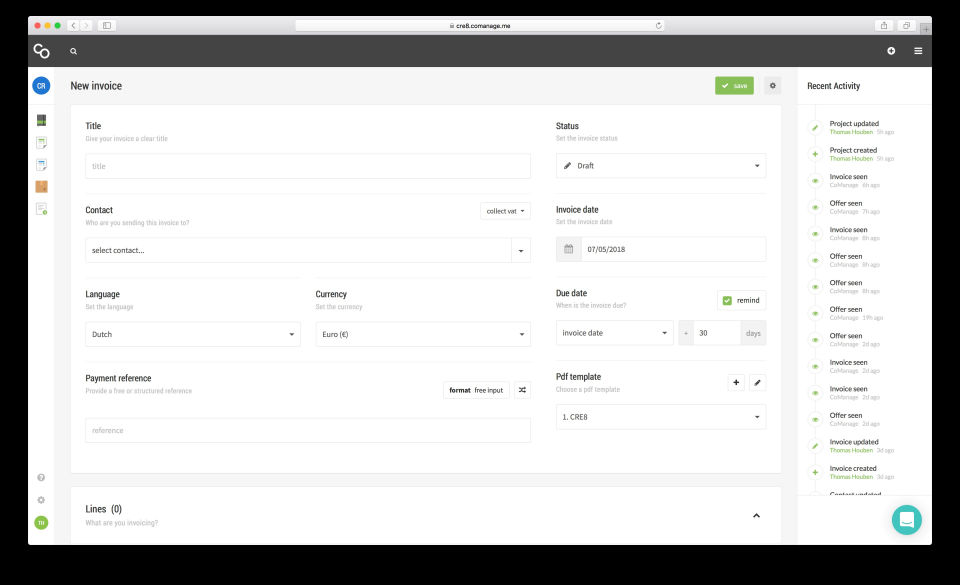Click browser share icon
This screenshot has height=585, width=960.
pos(883,26)
